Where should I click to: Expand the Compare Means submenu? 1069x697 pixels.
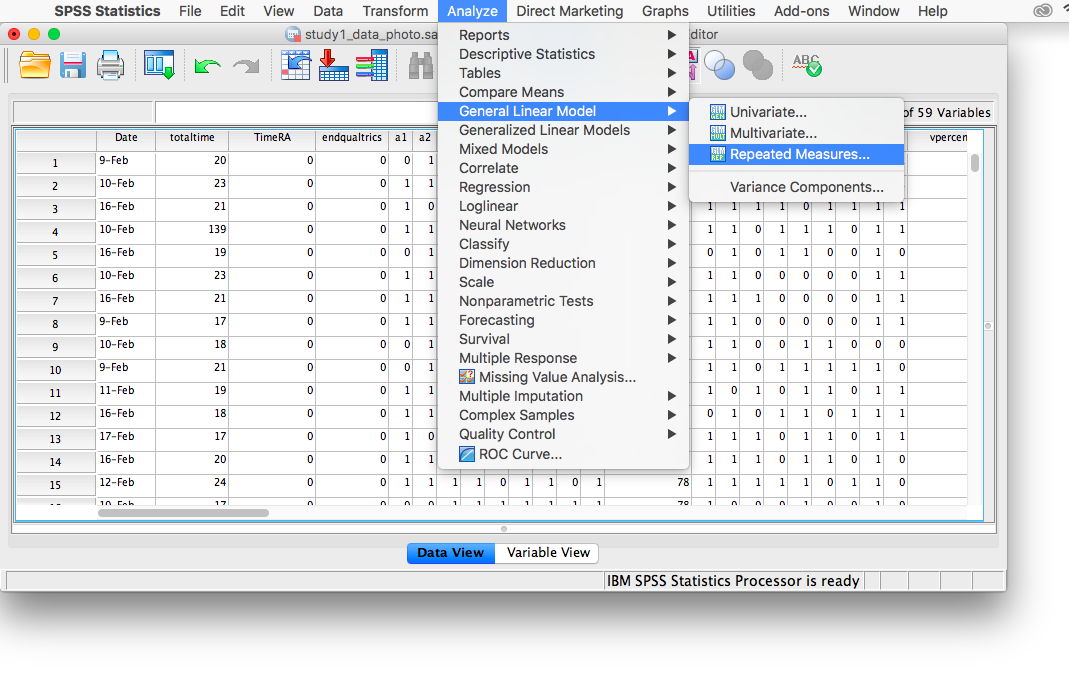click(x=563, y=92)
